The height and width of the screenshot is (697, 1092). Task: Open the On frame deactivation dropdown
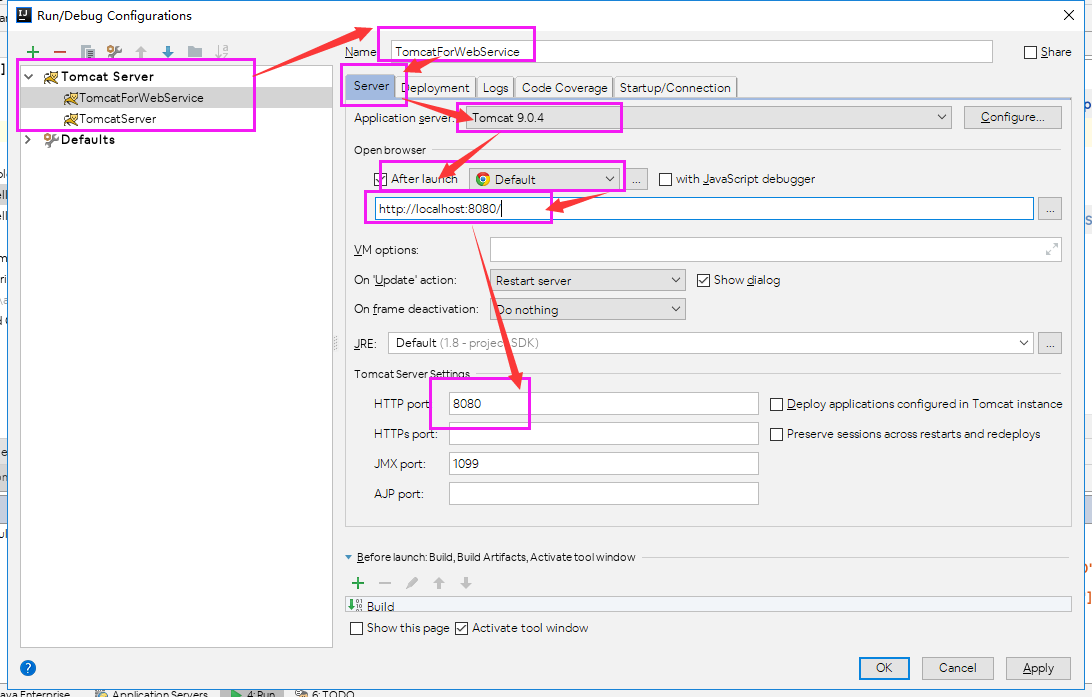point(588,309)
